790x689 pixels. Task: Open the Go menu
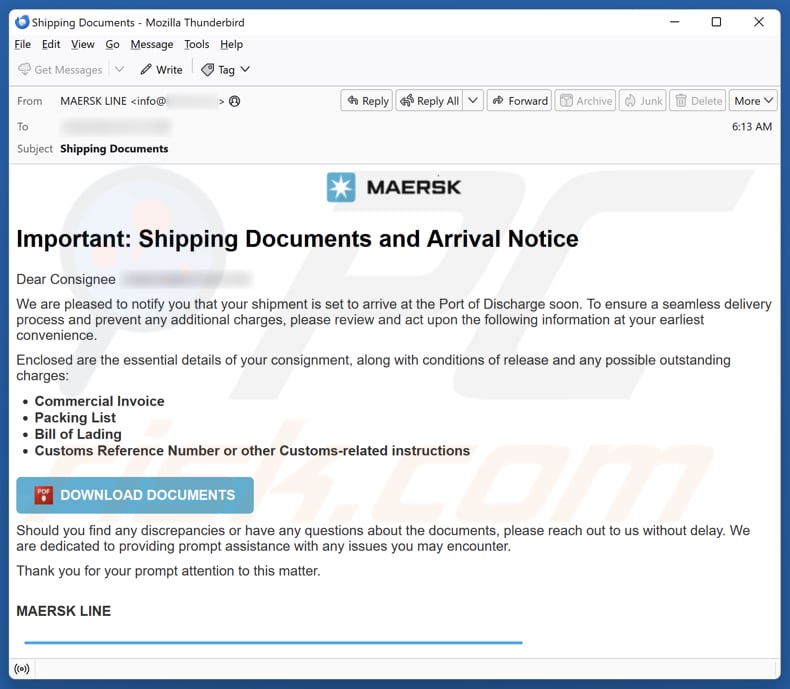coord(112,44)
